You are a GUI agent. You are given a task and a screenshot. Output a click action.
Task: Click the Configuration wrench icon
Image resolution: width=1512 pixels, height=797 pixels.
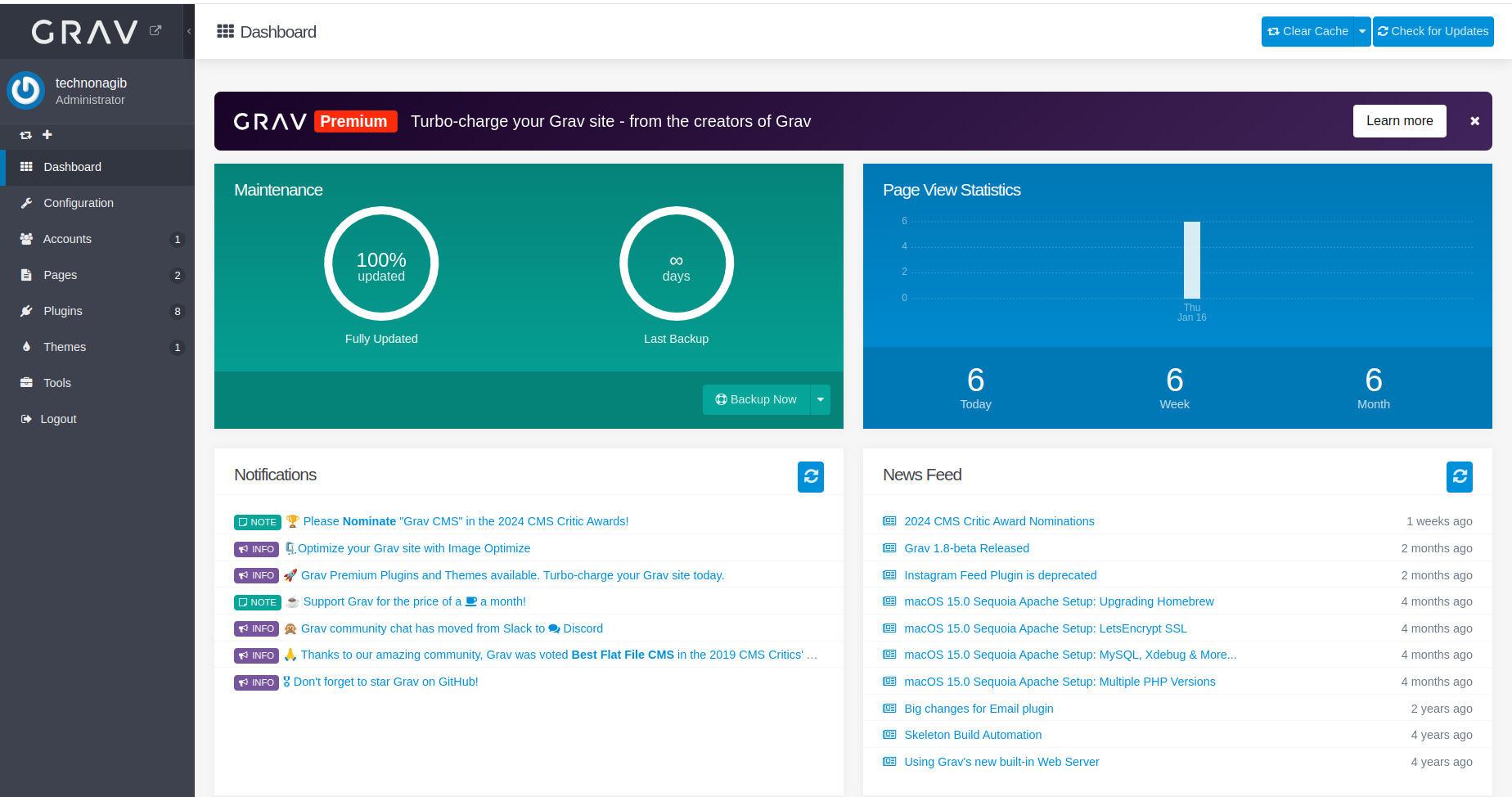coord(26,203)
